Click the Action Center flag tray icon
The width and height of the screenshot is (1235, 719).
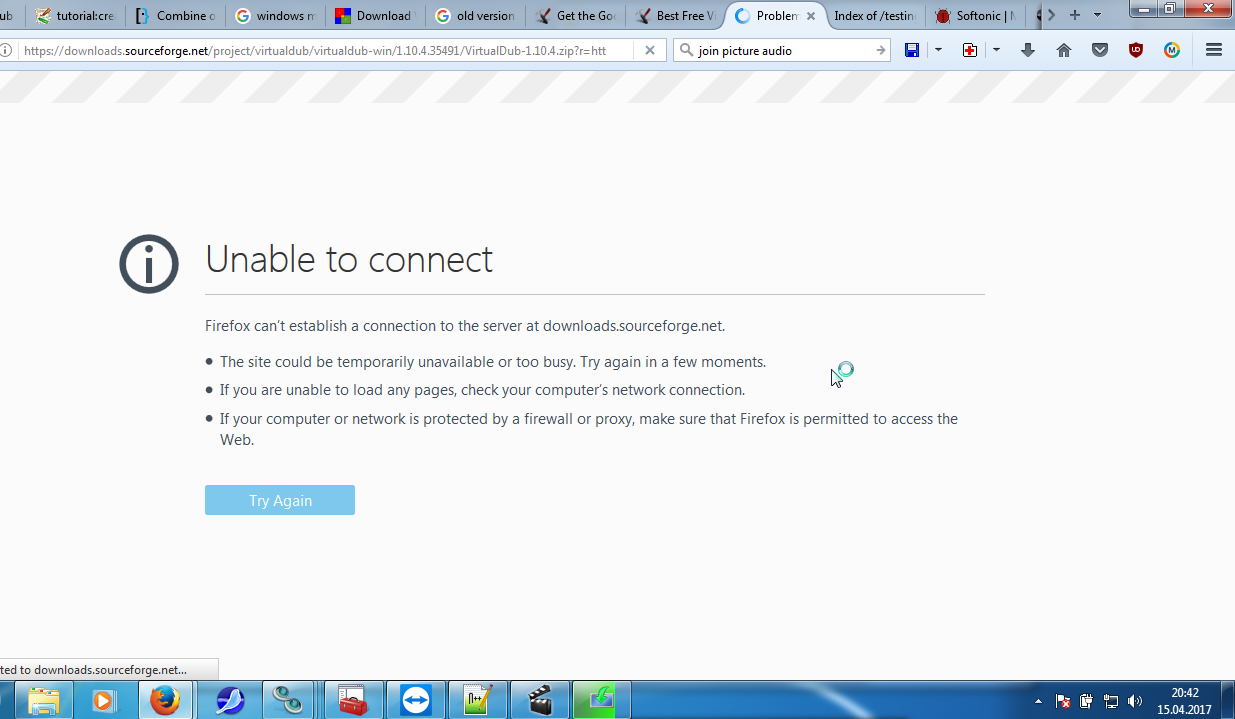[x=1063, y=701]
